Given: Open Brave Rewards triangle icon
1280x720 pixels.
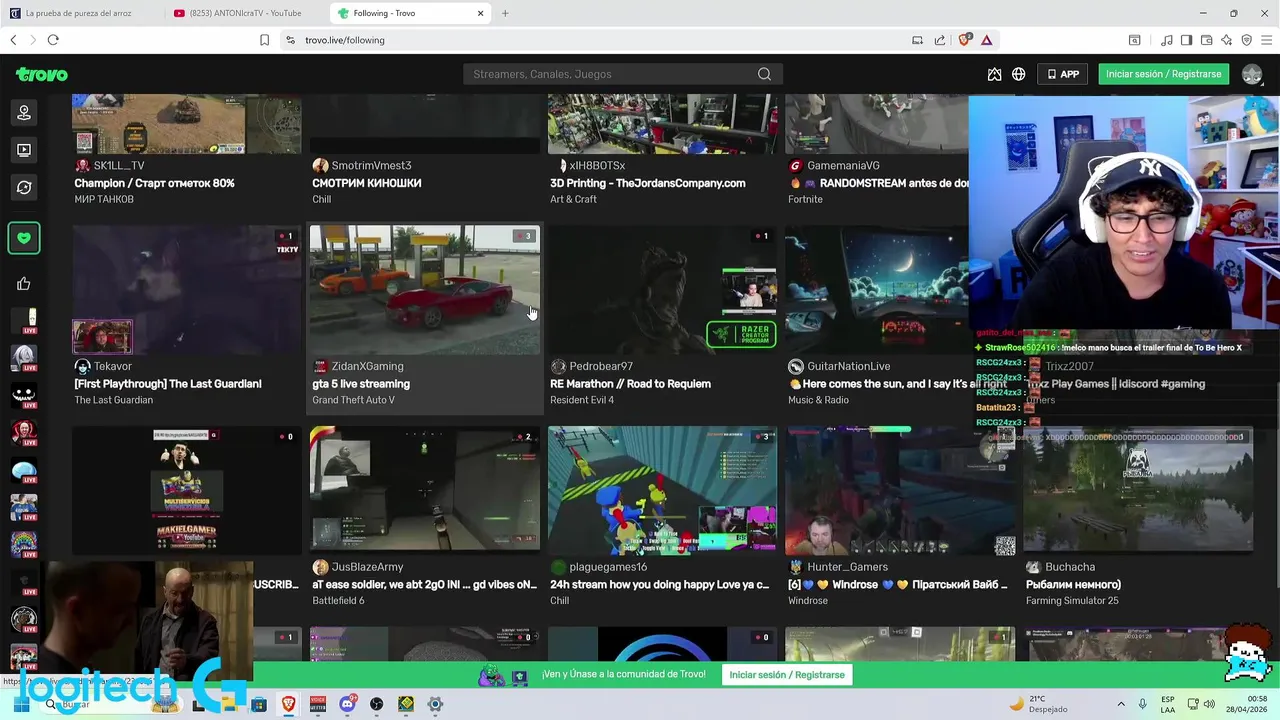Looking at the screenshot, I should coord(987,40).
